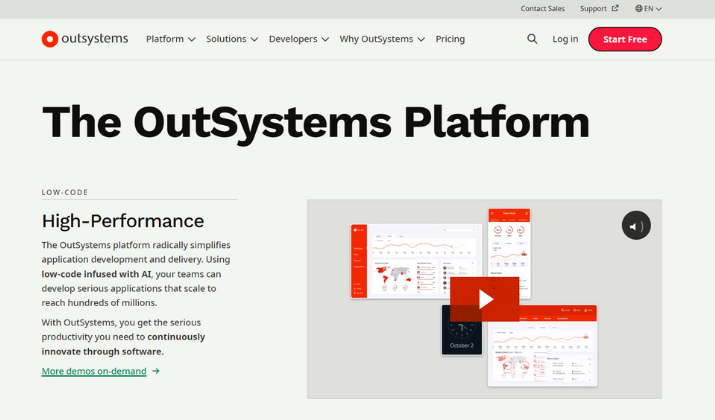Expand the Solutions menu
Image resolution: width=715 pixels, height=420 pixels.
tap(232, 39)
